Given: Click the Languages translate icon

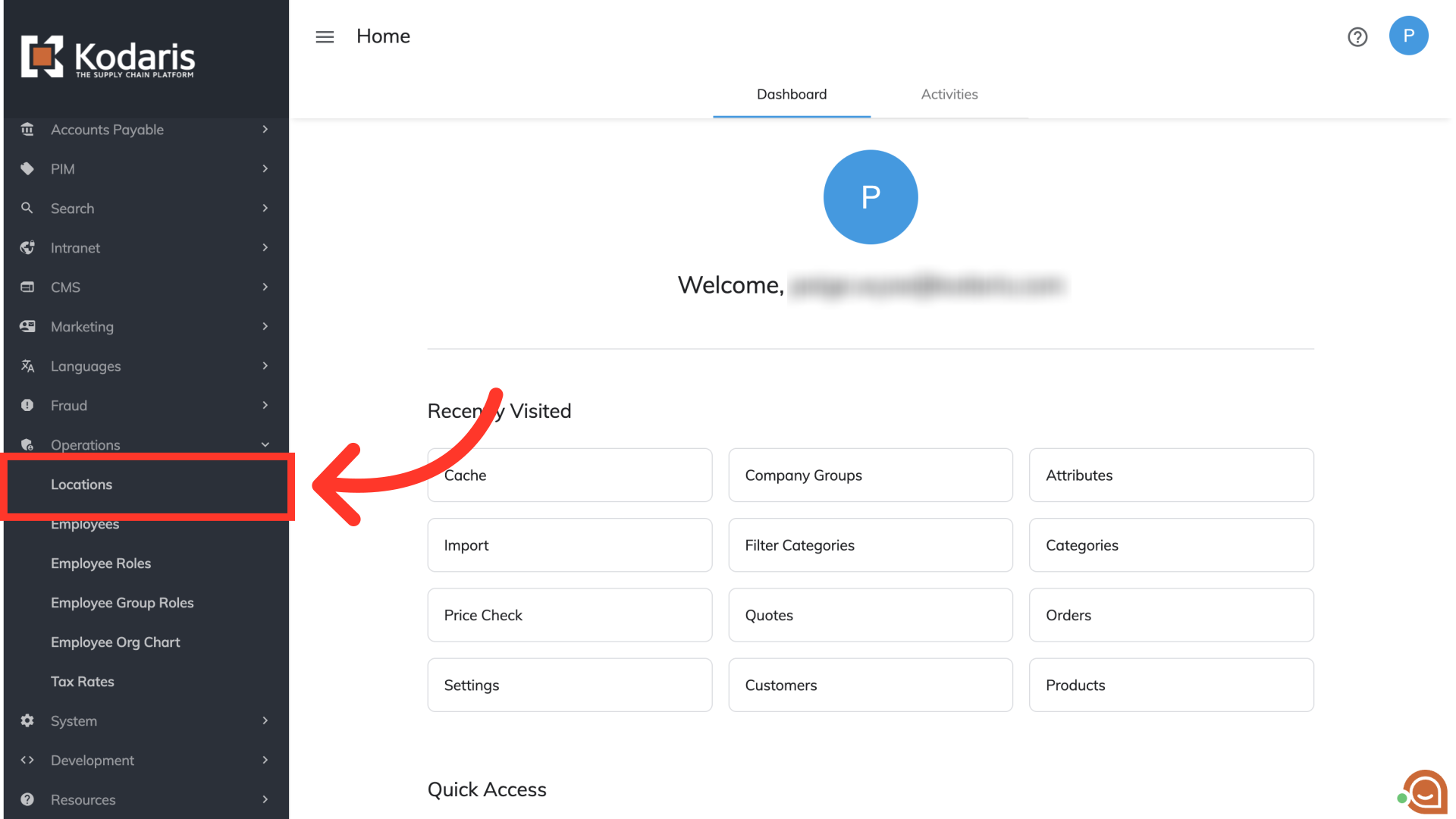Looking at the screenshot, I should click(x=27, y=366).
